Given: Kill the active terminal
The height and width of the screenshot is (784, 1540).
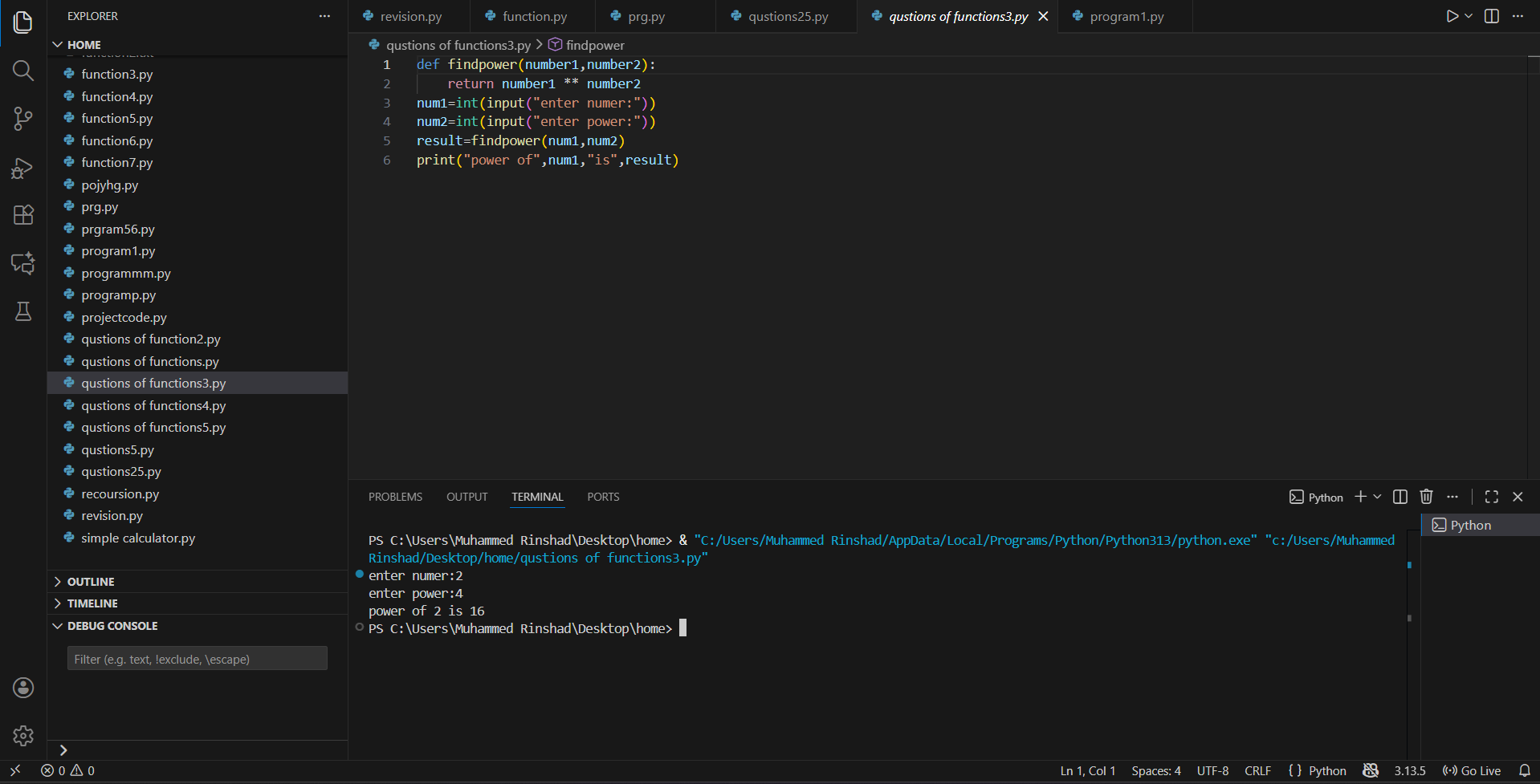Looking at the screenshot, I should tap(1426, 497).
